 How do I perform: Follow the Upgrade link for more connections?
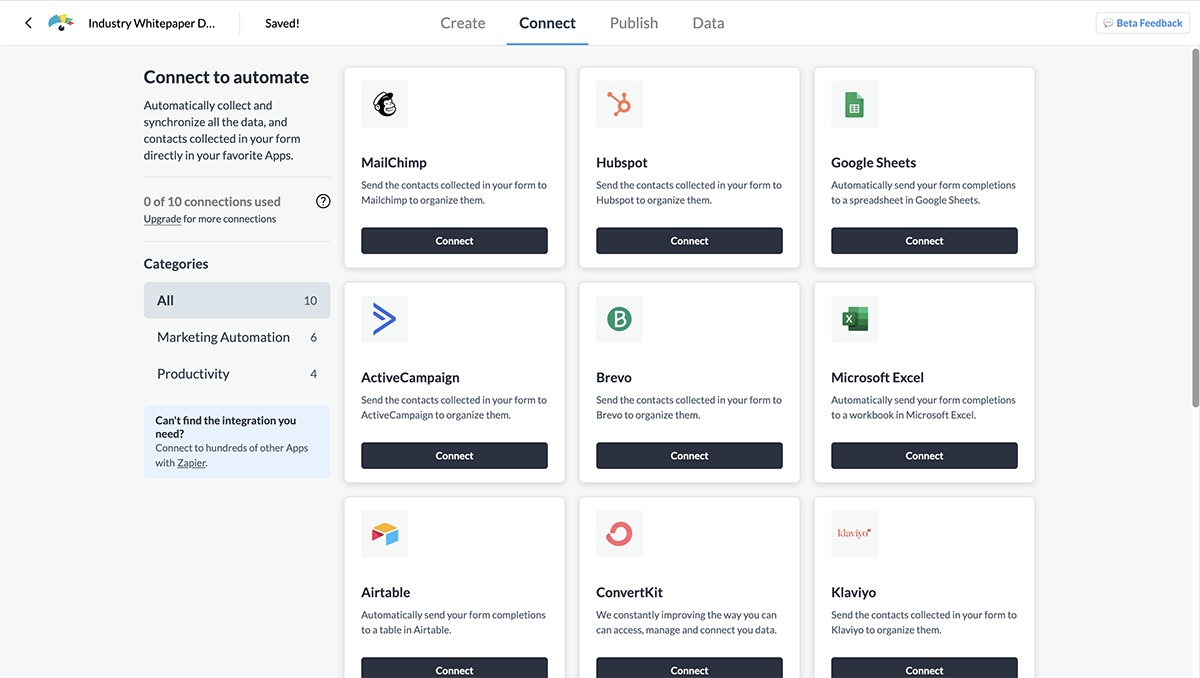pos(162,219)
